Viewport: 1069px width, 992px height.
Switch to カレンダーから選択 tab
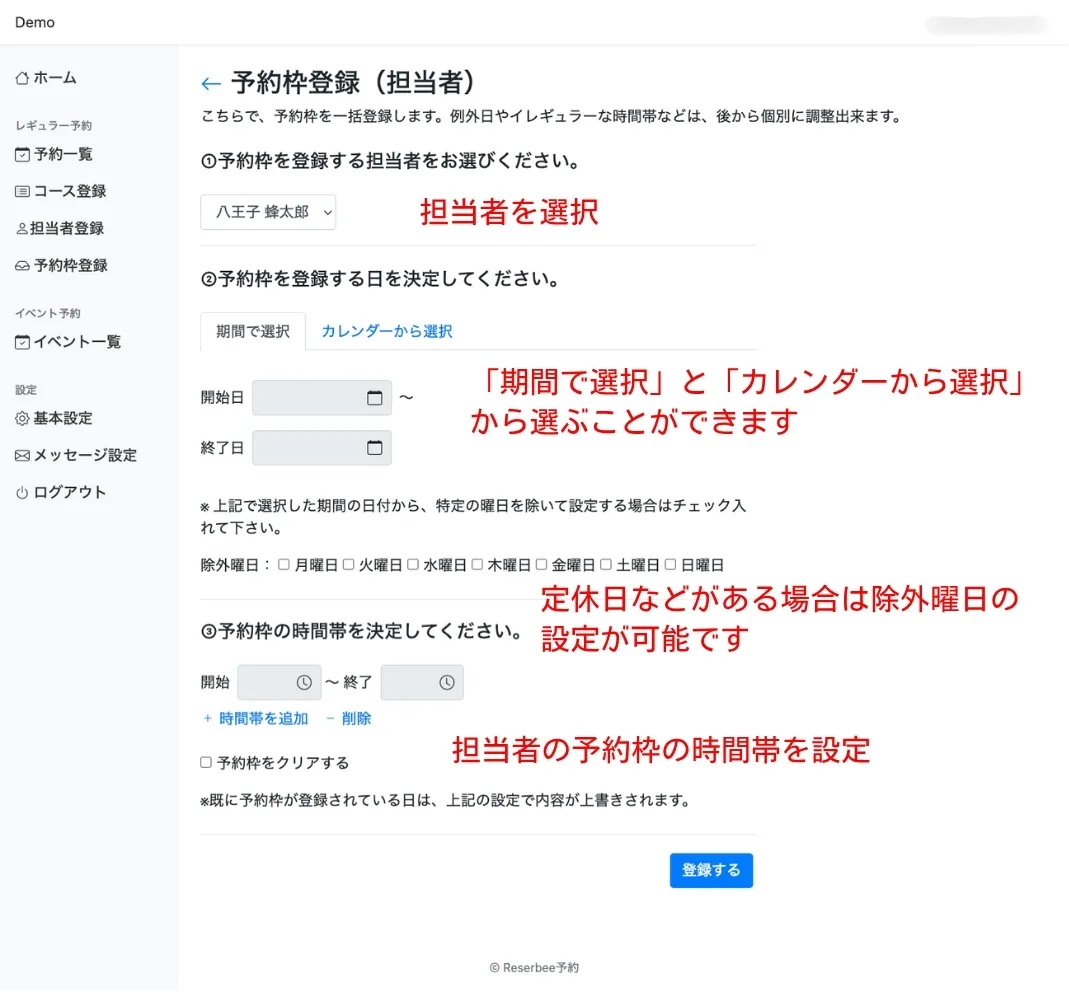point(386,331)
